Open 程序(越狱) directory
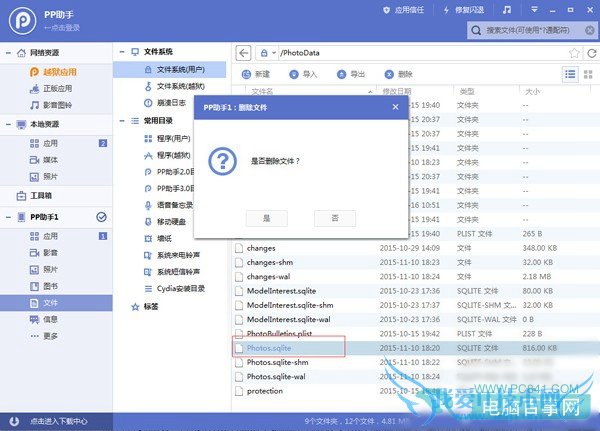 coord(167,155)
